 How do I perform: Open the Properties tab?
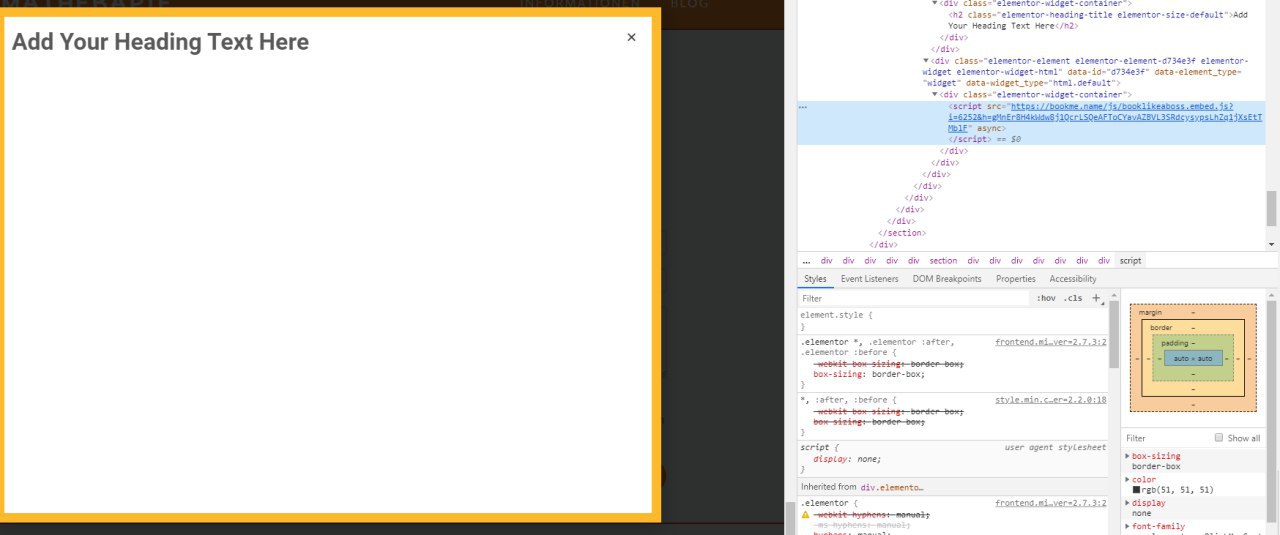[1016, 279]
